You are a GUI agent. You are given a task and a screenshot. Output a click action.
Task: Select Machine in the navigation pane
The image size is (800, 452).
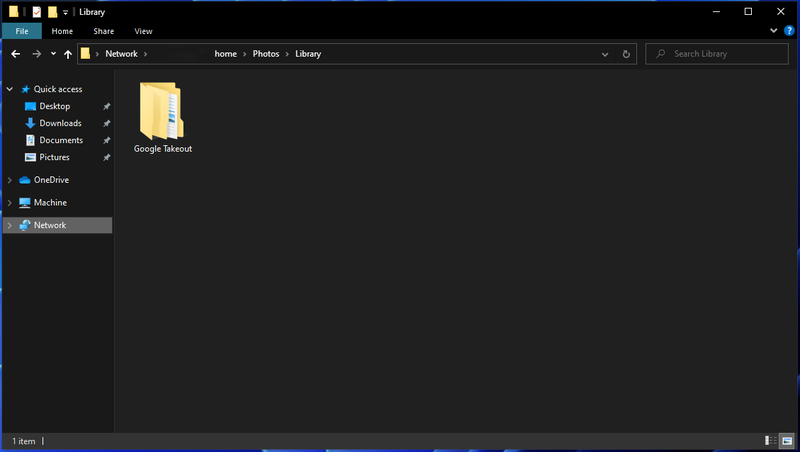(x=50, y=203)
